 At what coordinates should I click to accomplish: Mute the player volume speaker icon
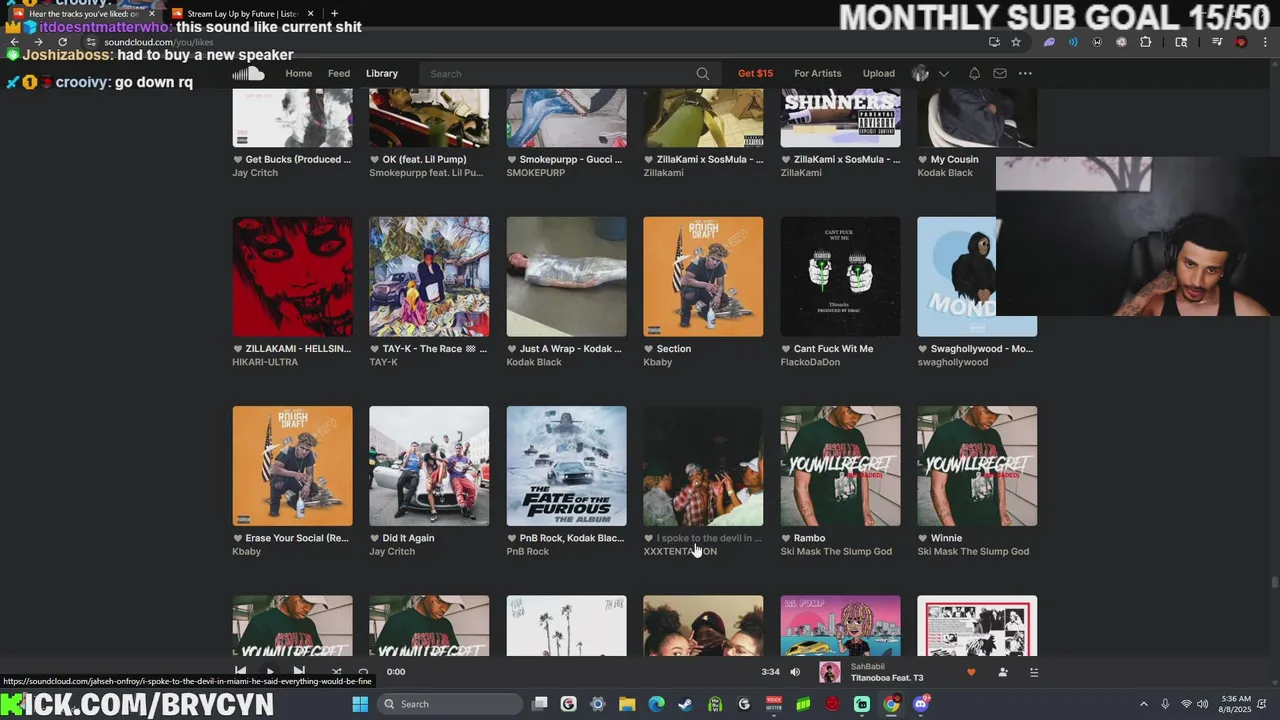[x=795, y=672]
